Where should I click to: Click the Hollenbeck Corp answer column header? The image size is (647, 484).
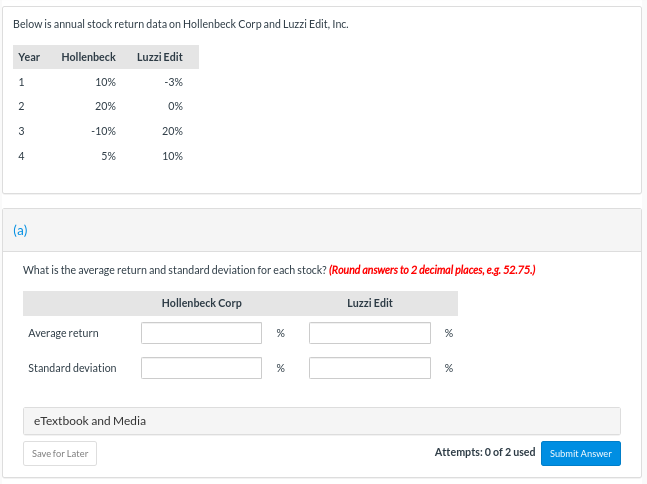pos(201,303)
